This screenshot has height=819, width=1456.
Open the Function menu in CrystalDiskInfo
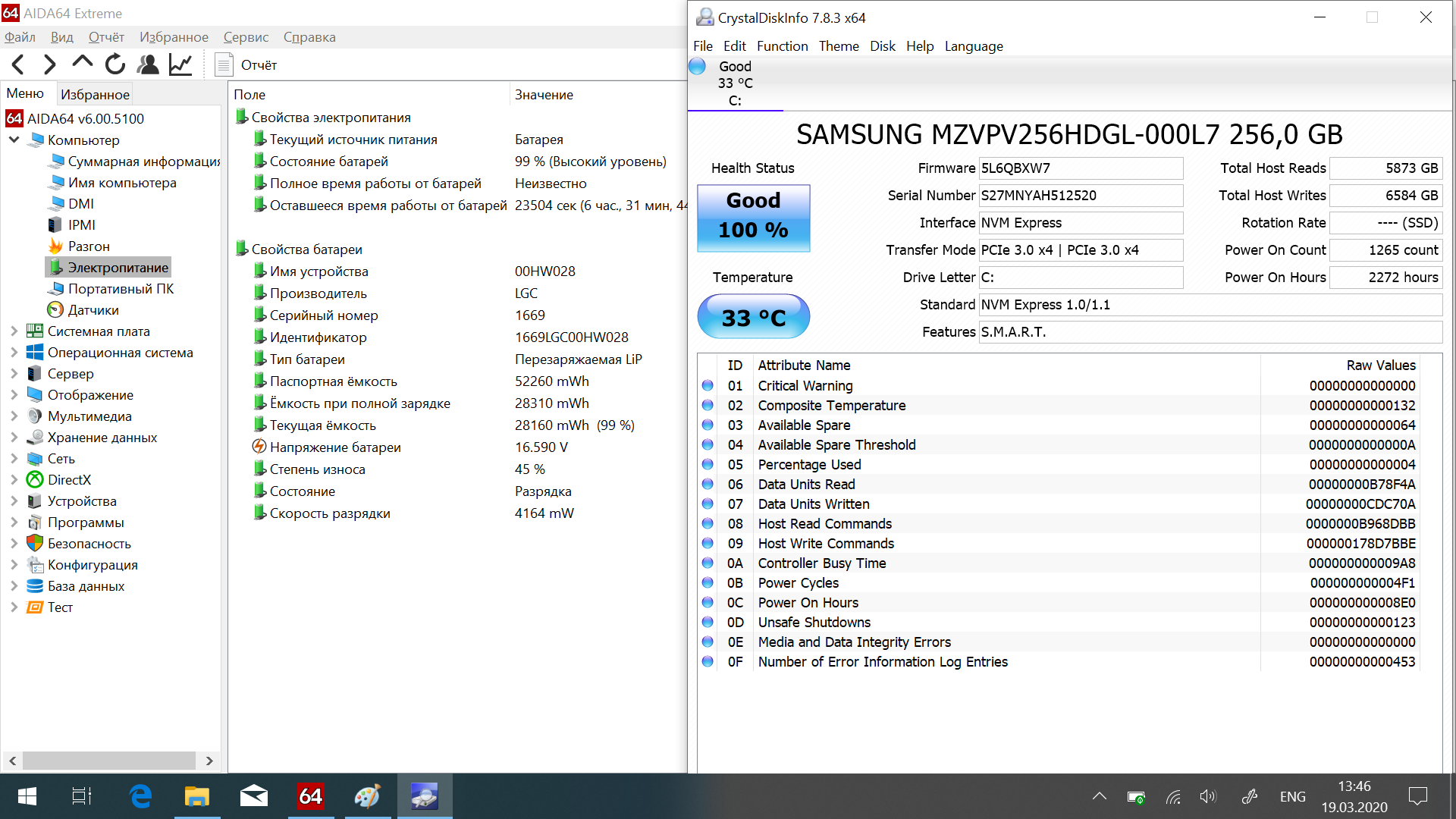(x=782, y=46)
